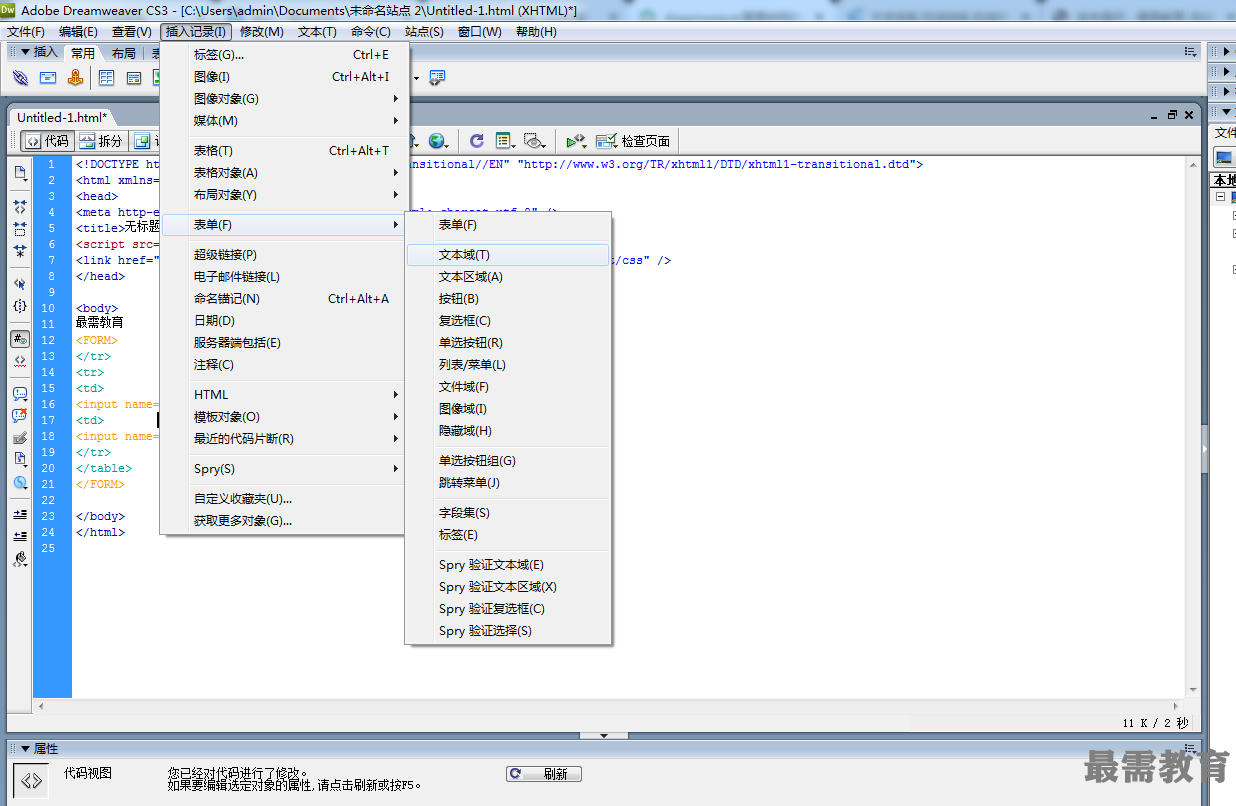Click the Refresh Design View icon
Image resolution: width=1236 pixels, height=806 pixels.
click(477, 141)
